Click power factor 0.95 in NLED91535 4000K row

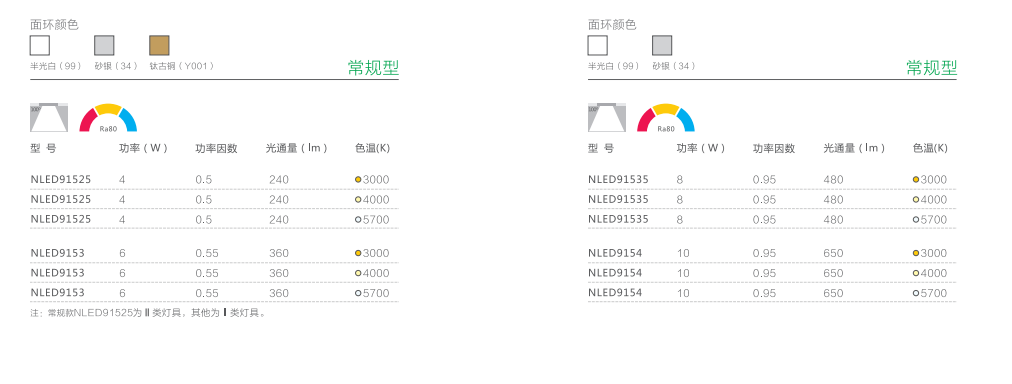pyautogui.click(x=765, y=199)
